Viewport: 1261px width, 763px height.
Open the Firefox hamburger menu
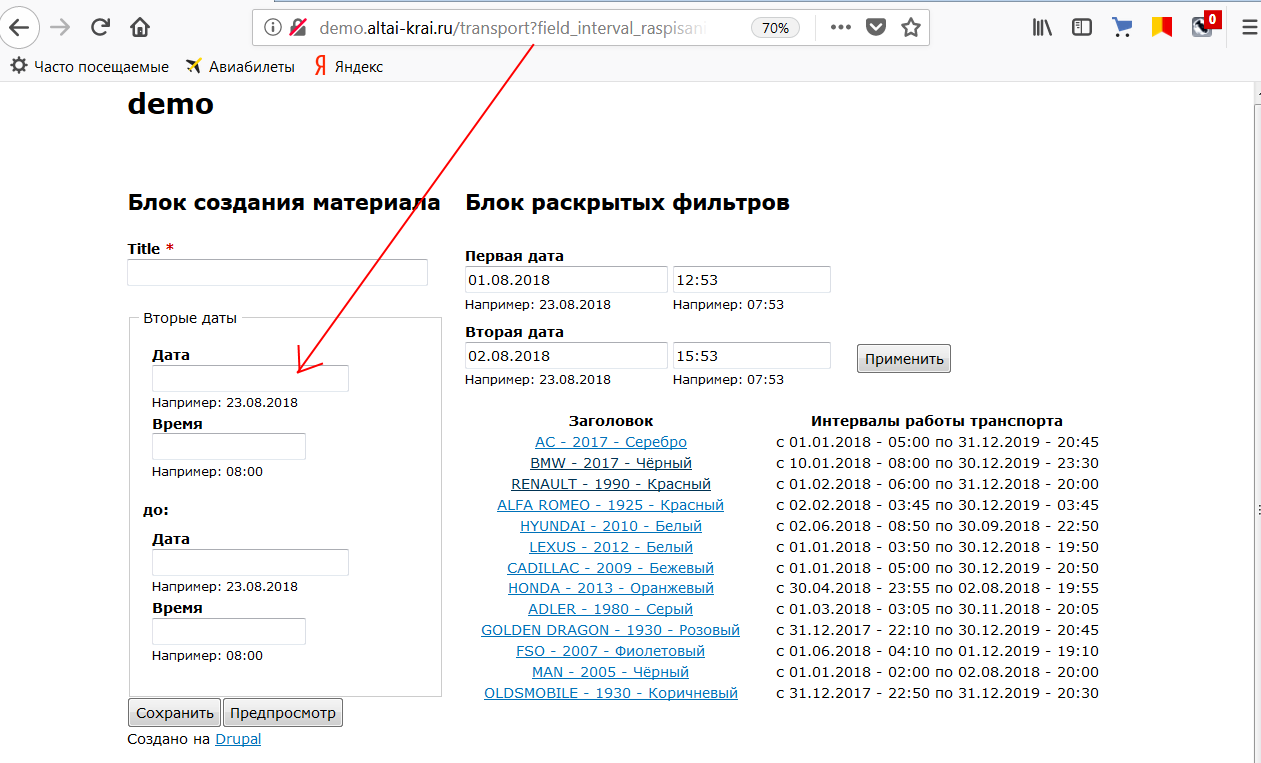[1248, 28]
